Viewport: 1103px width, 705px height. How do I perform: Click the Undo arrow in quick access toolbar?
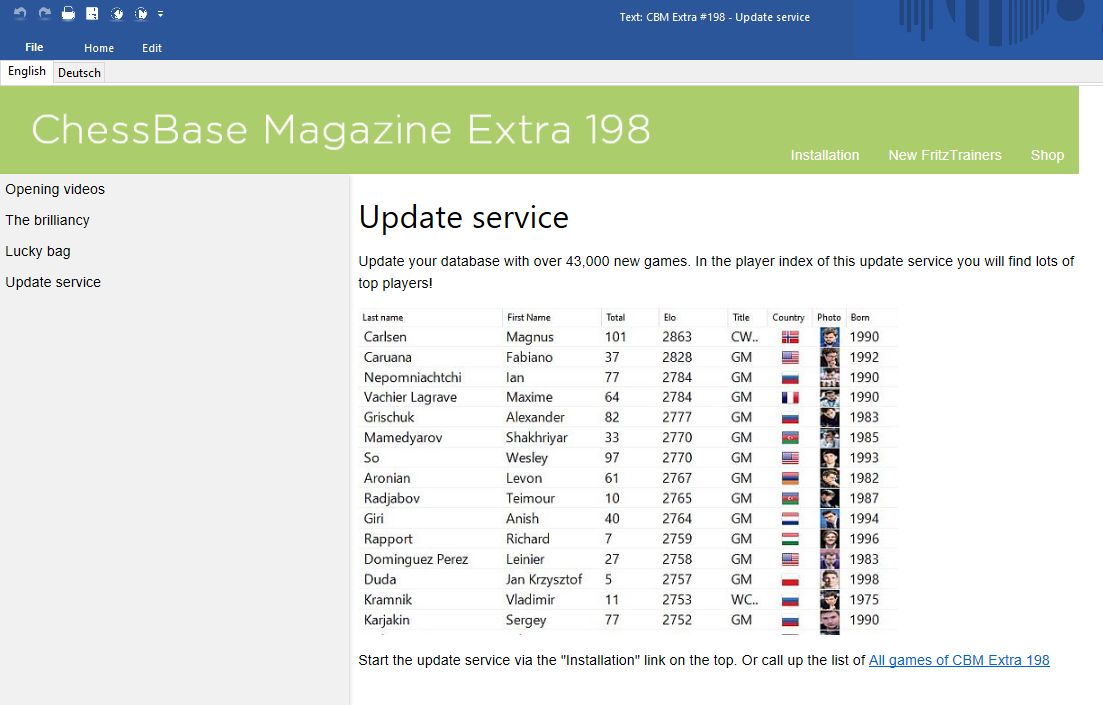coord(20,13)
